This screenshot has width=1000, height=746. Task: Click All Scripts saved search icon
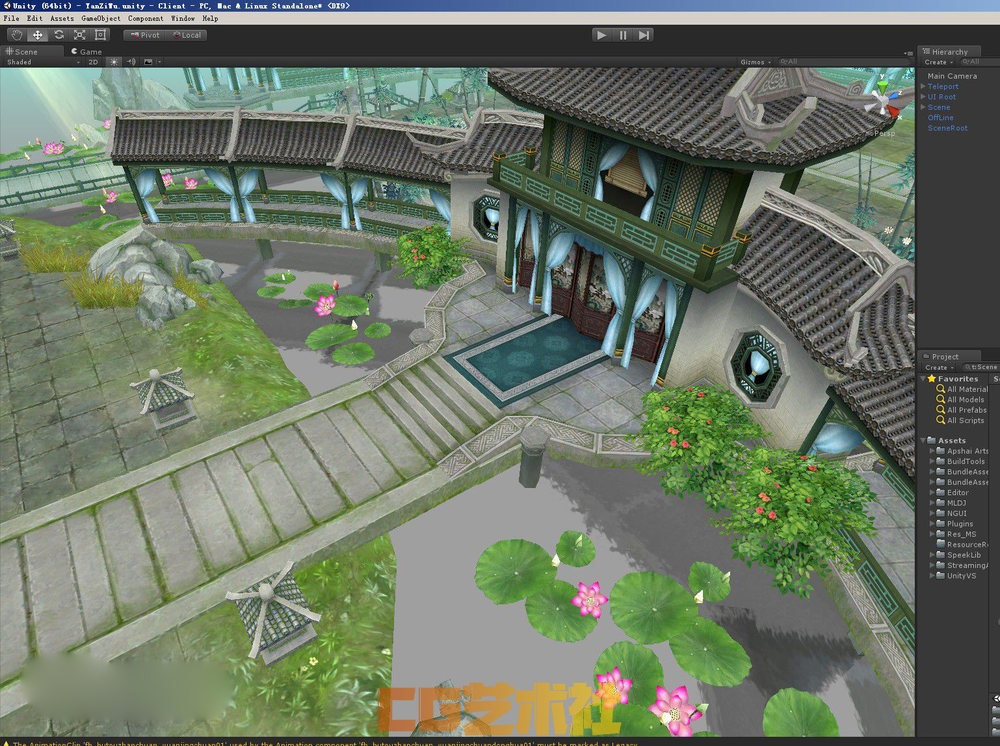tap(940, 420)
